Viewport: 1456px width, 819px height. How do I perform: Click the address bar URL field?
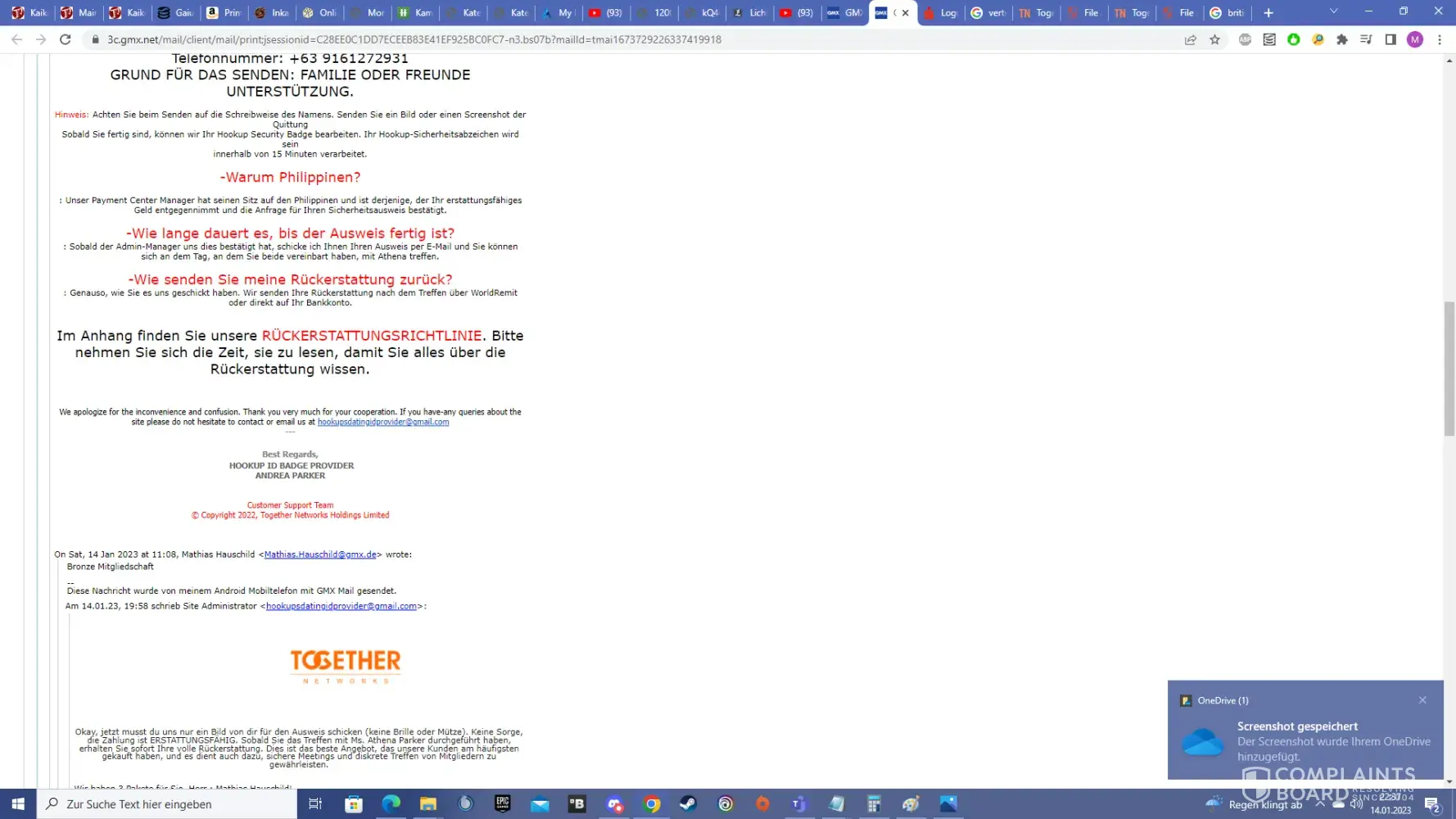[631, 39]
